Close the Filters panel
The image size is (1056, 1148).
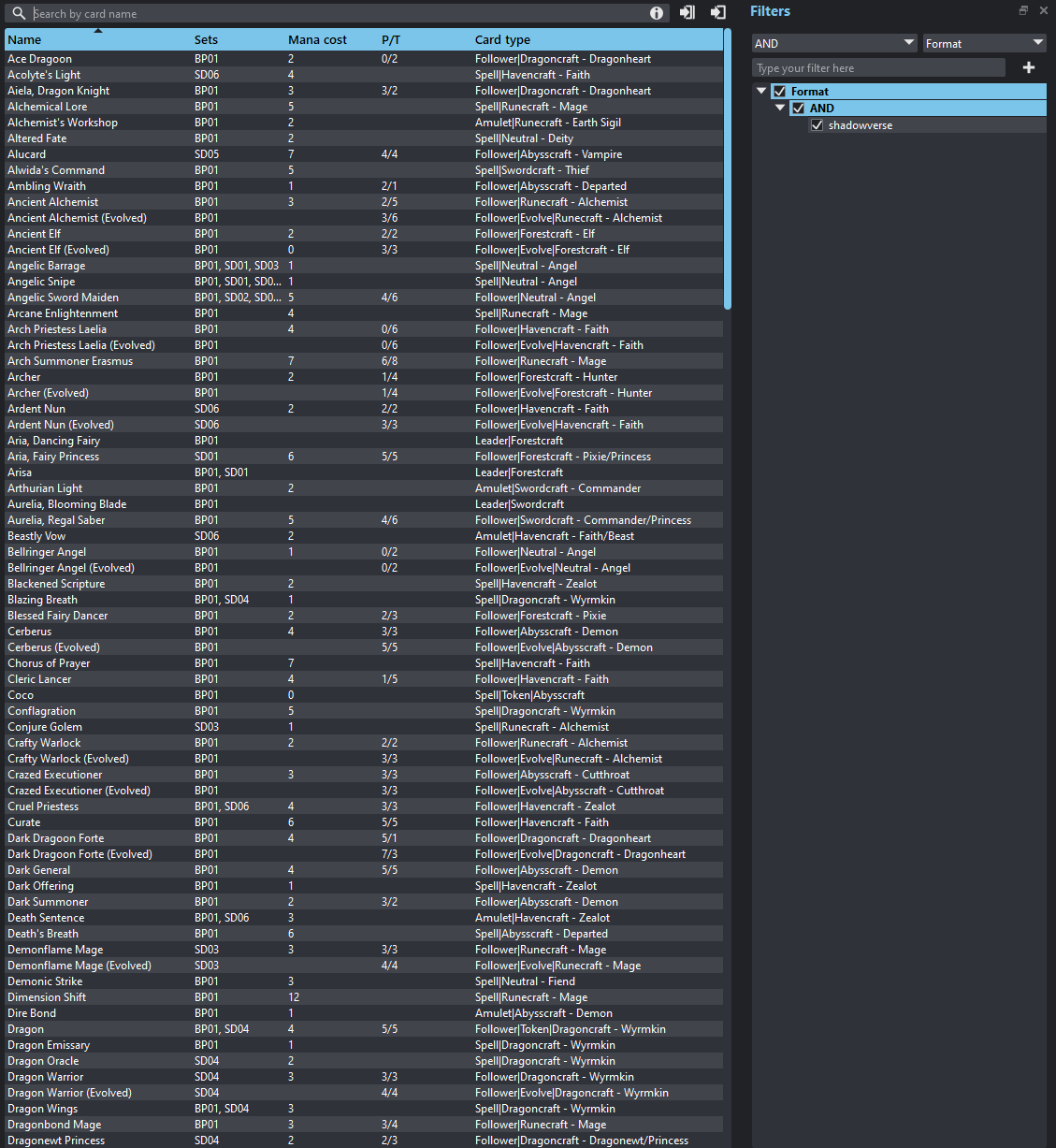coord(1044,10)
